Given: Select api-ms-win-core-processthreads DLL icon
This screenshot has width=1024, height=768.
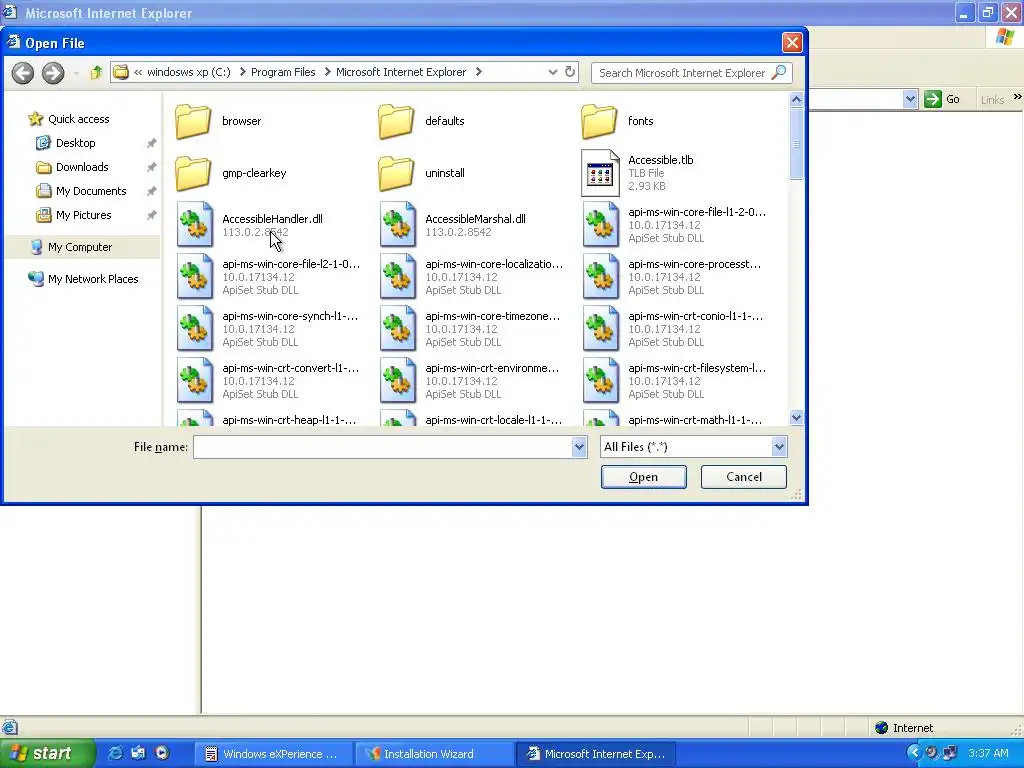Looking at the screenshot, I should point(601,277).
